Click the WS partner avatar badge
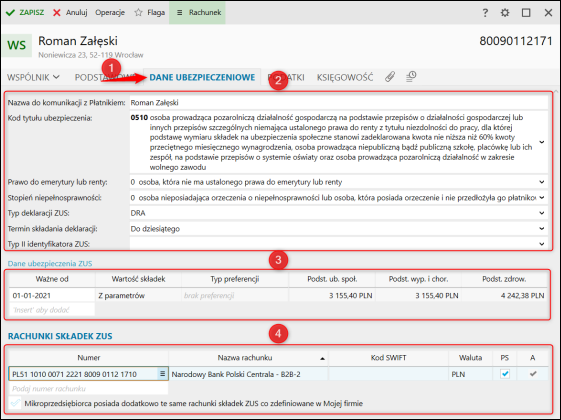Viewport: 561px width, 420px height. point(17,45)
